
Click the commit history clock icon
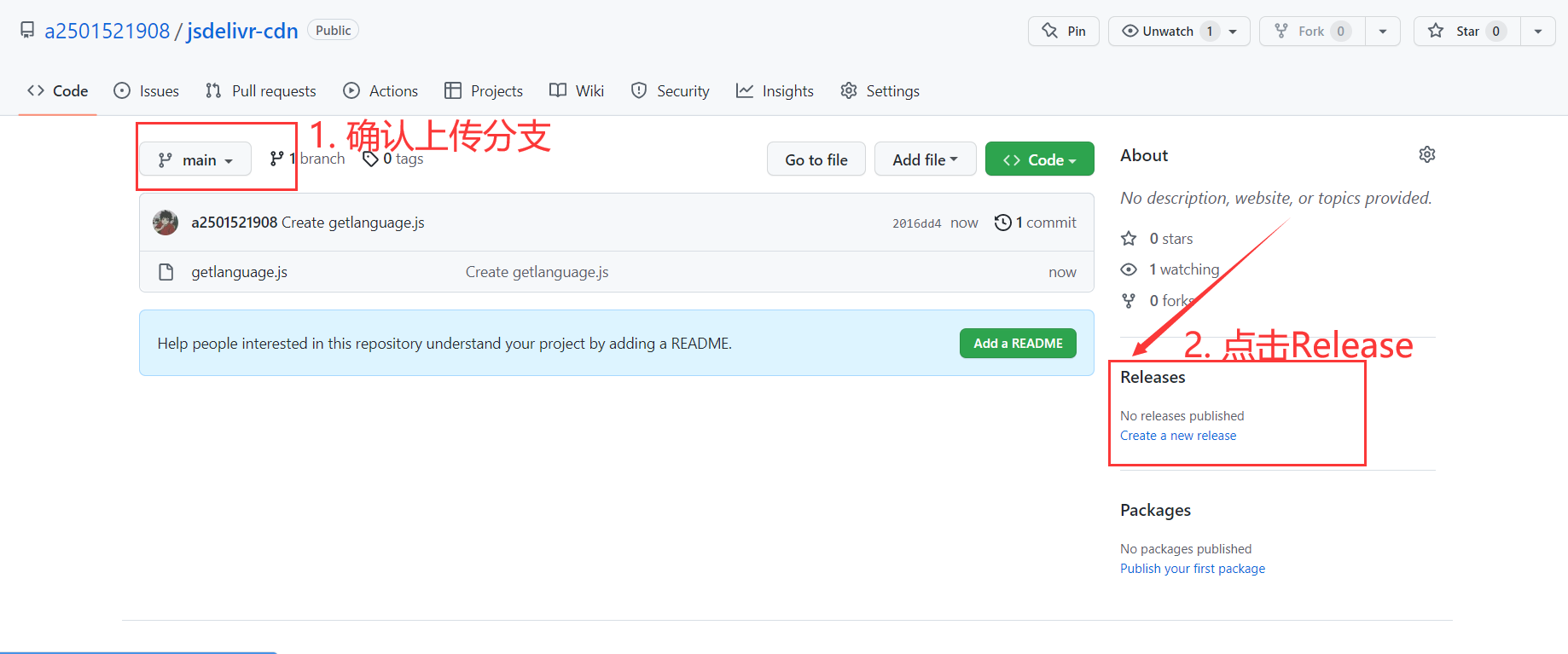1003,223
